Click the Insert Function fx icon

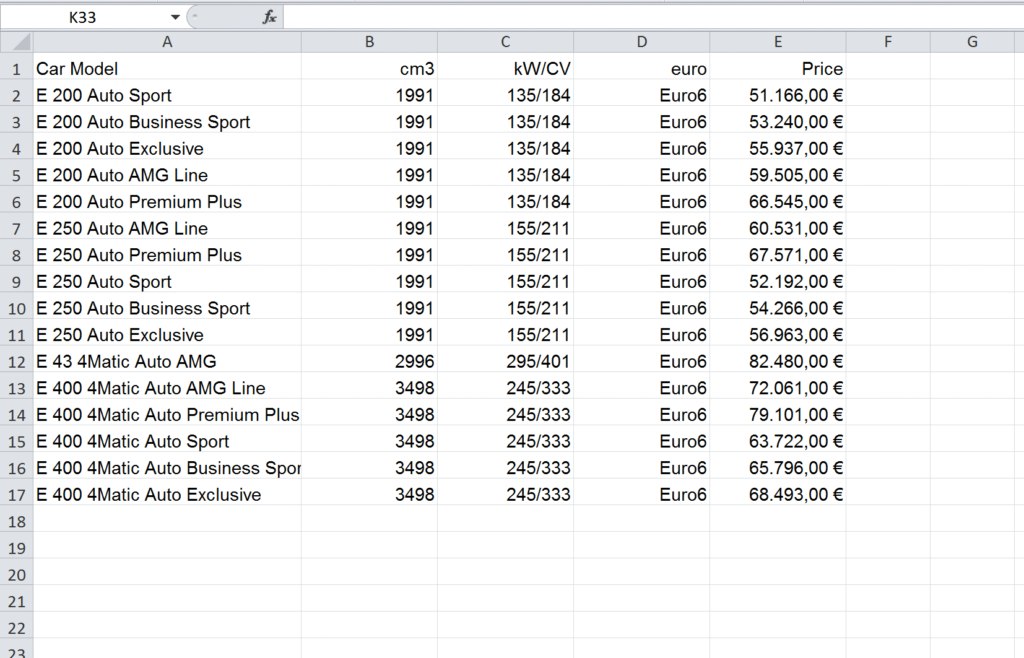(x=269, y=17)
